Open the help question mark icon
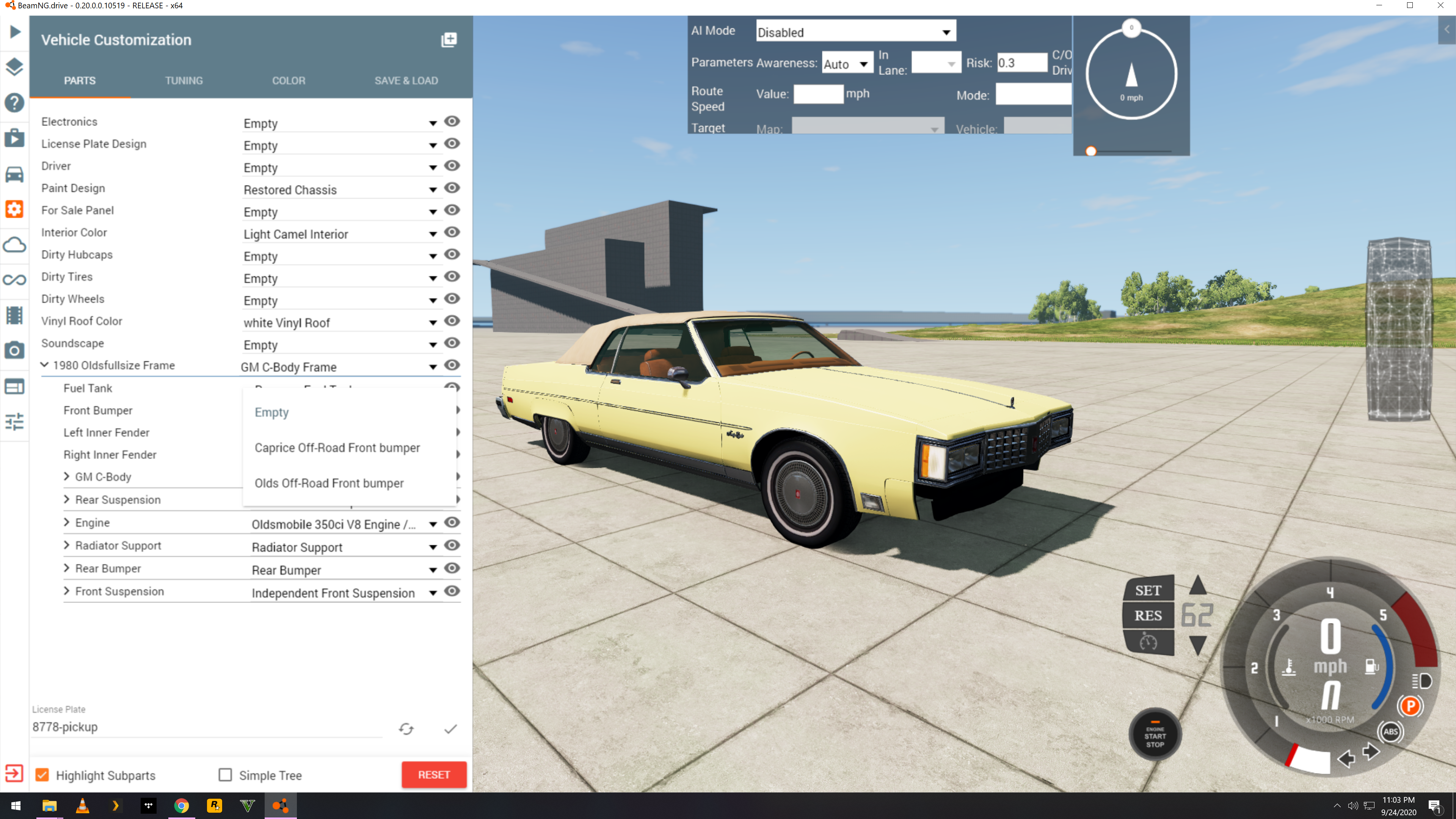 coord(15,103)
